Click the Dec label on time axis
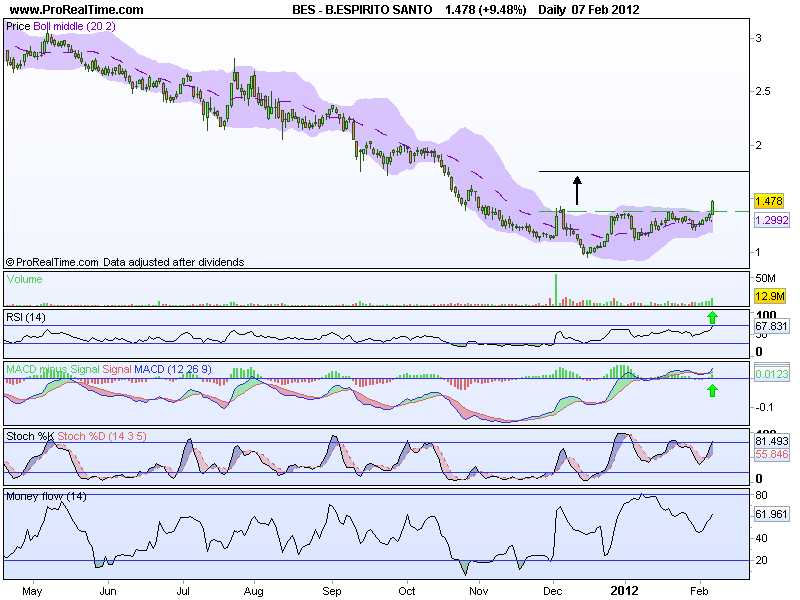This screenshot has width=800, height=600. [x=553, y=591]
